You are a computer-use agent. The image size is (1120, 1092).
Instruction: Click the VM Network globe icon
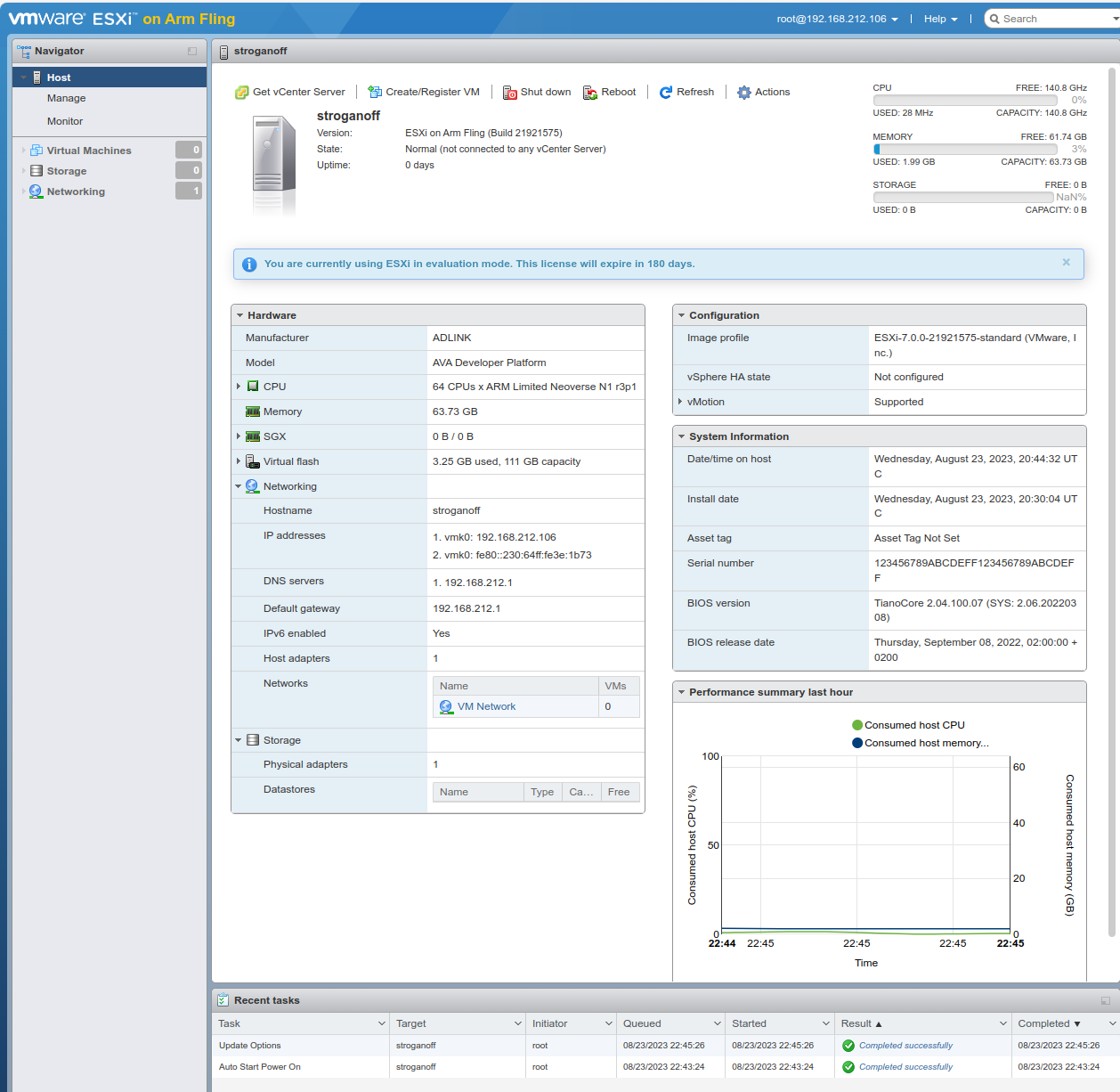pos(446,706)
